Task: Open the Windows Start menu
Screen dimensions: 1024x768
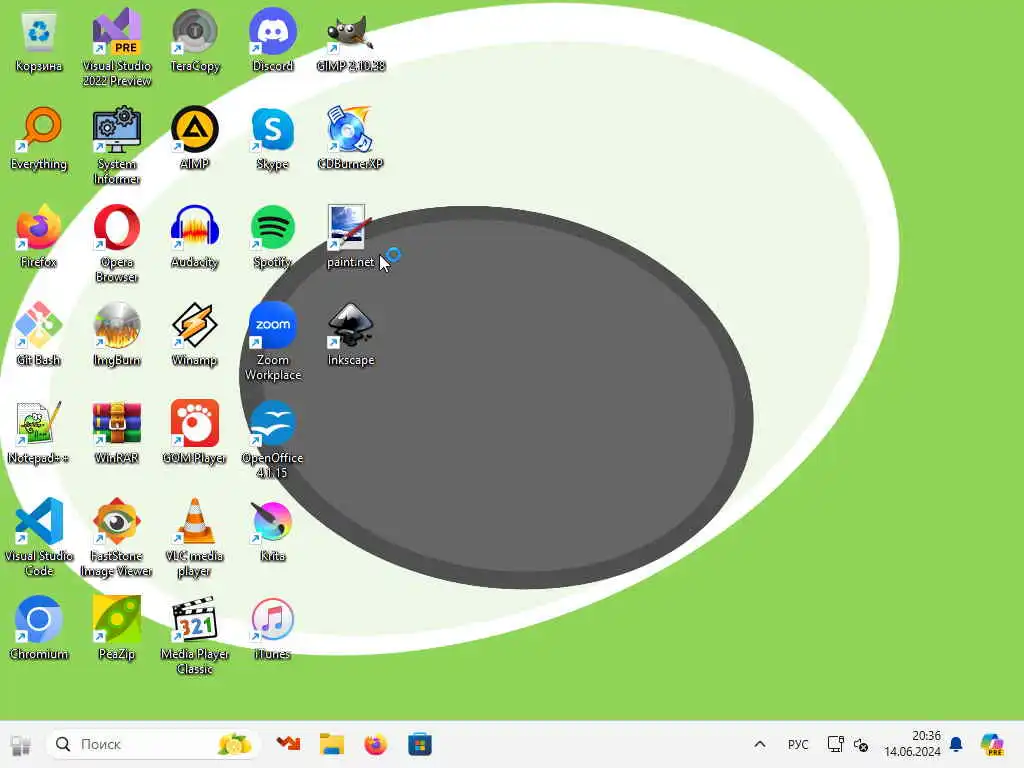Action: [20, 744]
